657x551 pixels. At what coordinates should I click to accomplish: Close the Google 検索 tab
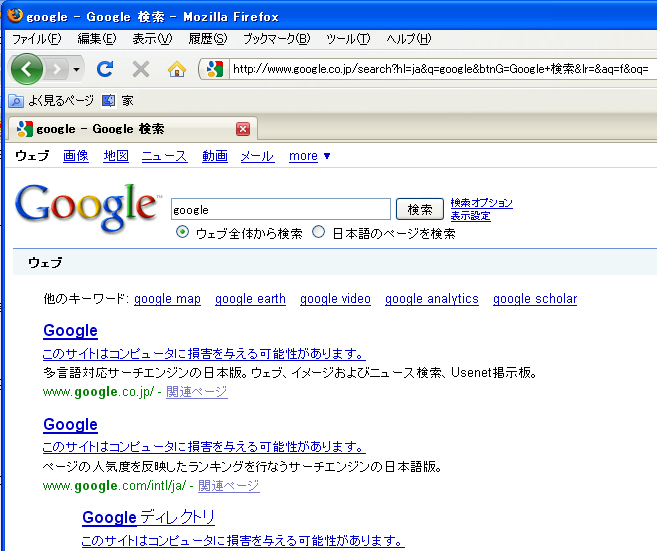coord(242,129)
